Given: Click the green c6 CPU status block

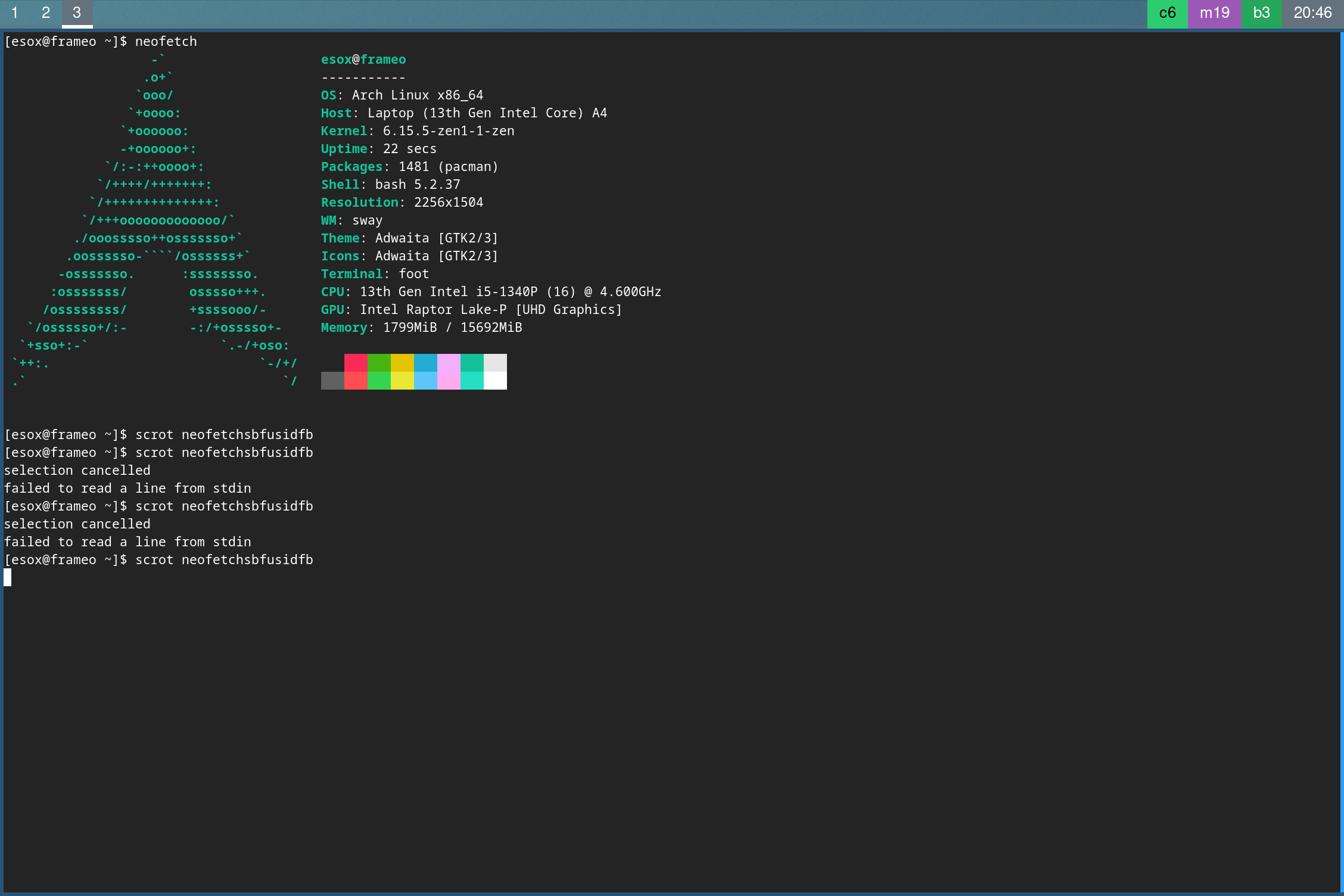Looking at the screenshot, I should pyautogui.click(x=1167, y=13).
